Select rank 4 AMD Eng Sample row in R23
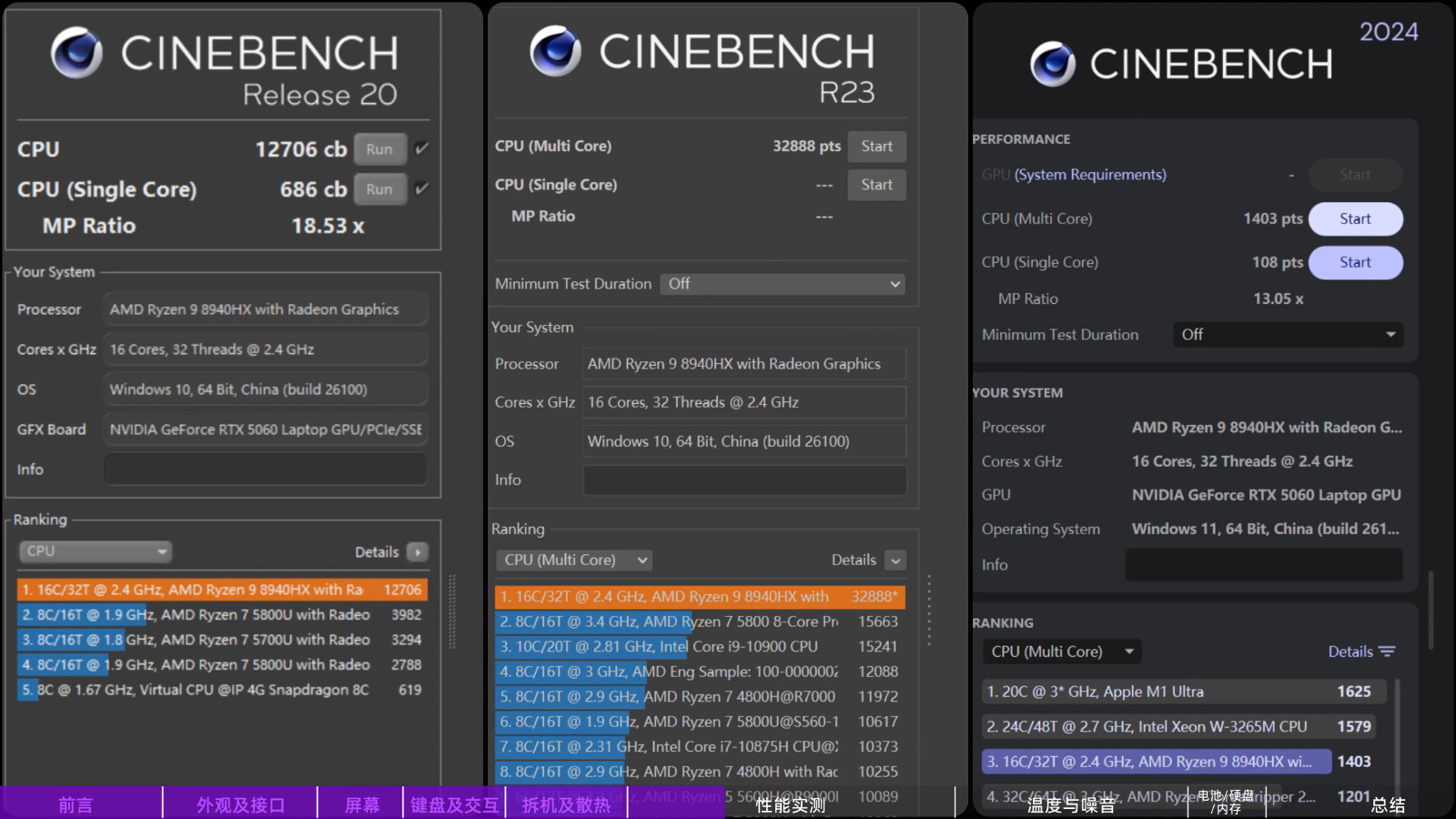 pos(700,672)
